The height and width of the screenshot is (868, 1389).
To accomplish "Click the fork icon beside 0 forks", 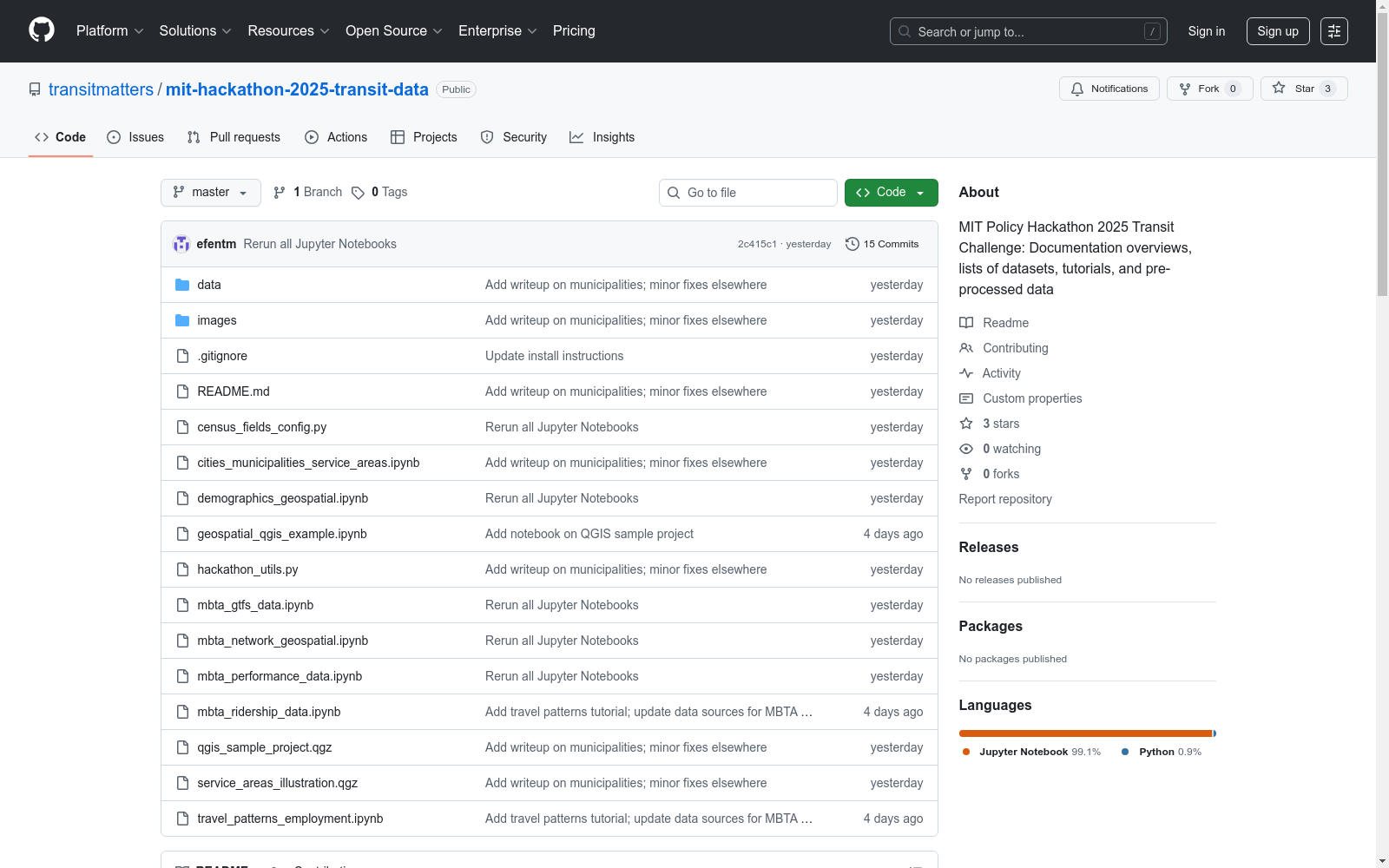I will [x=966, y=474].
